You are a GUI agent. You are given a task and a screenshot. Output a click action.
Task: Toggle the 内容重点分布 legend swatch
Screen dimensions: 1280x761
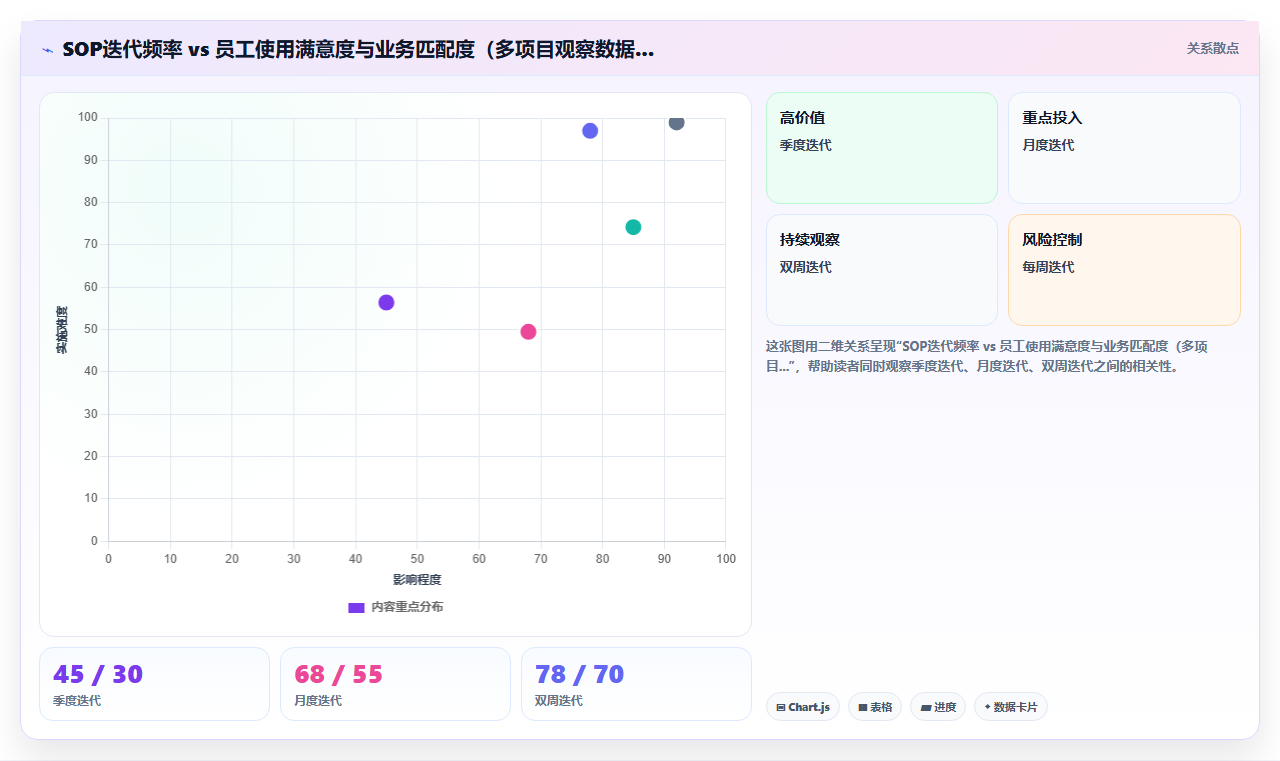click(x=356, y=607)
